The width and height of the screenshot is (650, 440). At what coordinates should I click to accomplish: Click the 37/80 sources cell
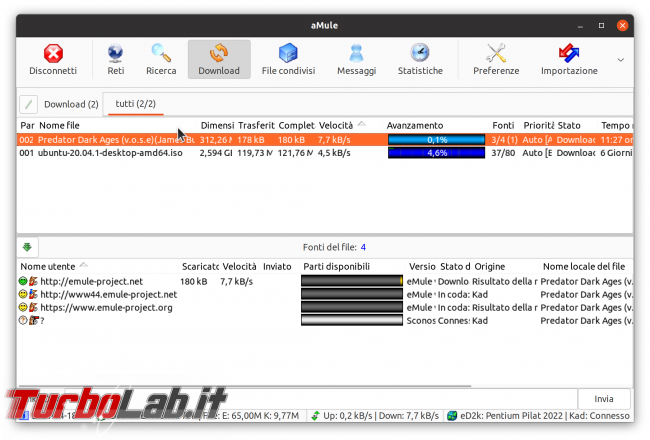(503, 153)
